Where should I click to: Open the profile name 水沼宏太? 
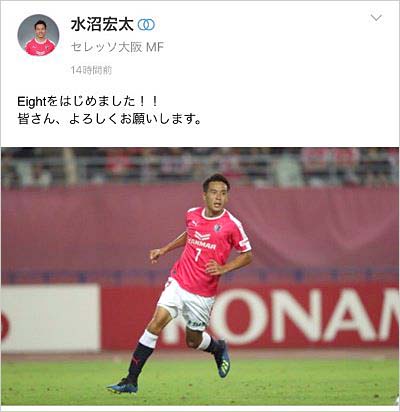[x=102, y=25]
